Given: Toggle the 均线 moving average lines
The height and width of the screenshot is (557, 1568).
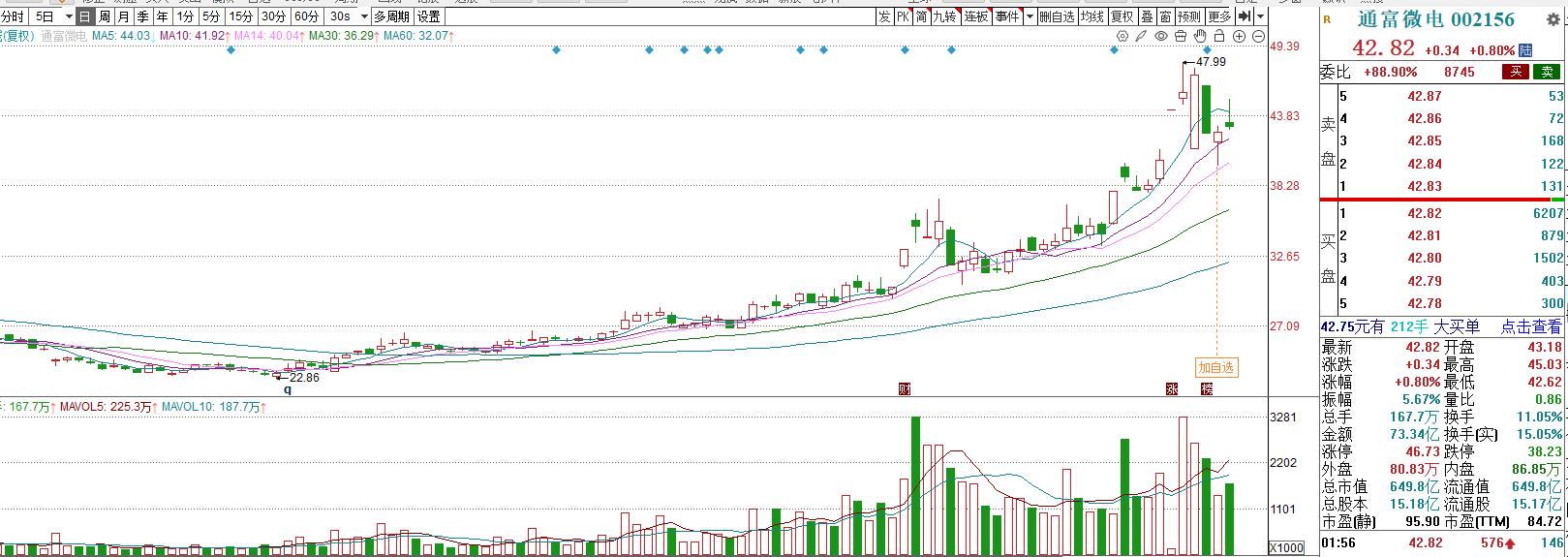Looking at the screenshot, I should [x=1092, y=16].
